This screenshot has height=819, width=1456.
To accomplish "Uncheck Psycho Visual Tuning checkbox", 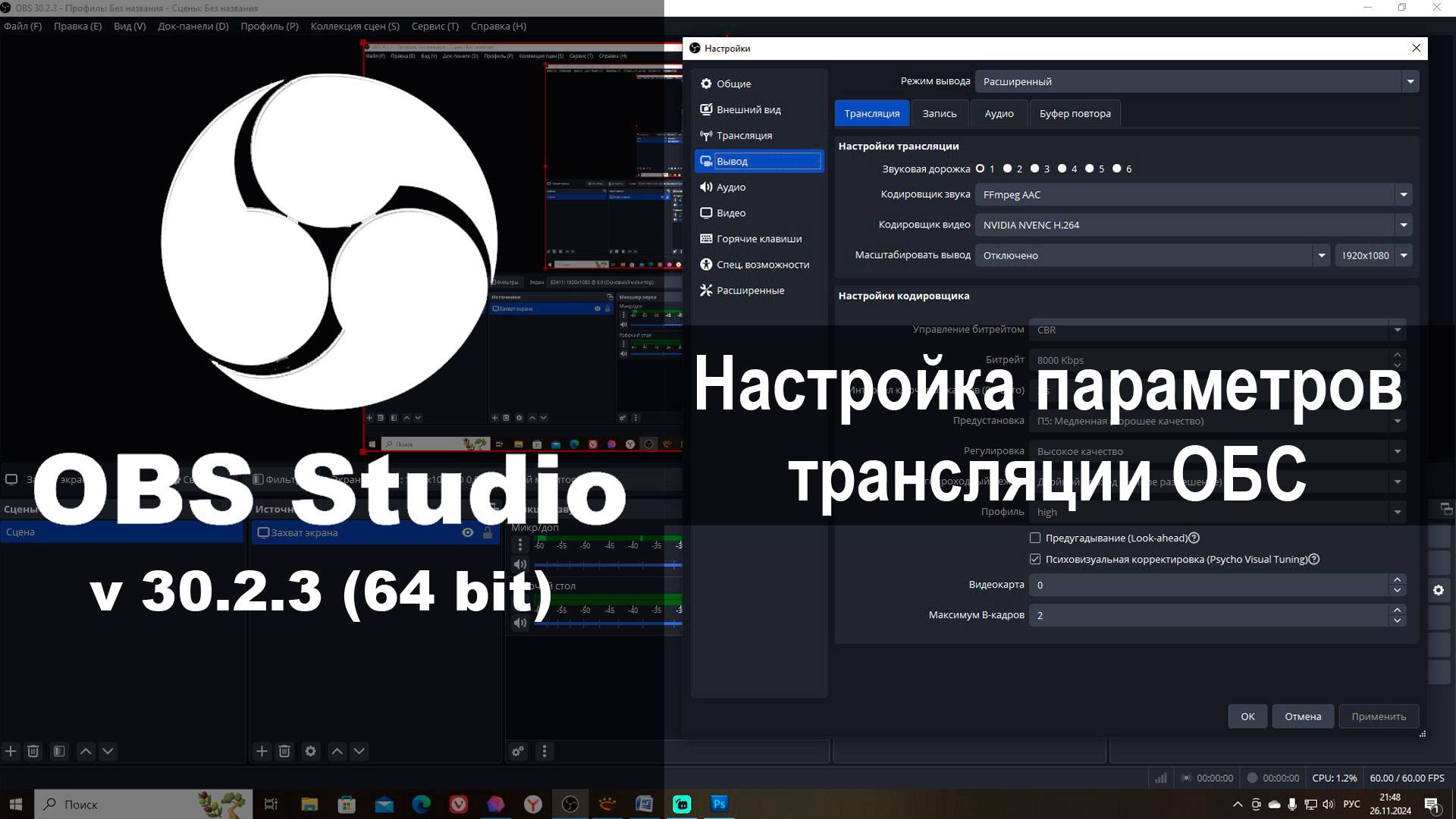I will point(1035,560).
